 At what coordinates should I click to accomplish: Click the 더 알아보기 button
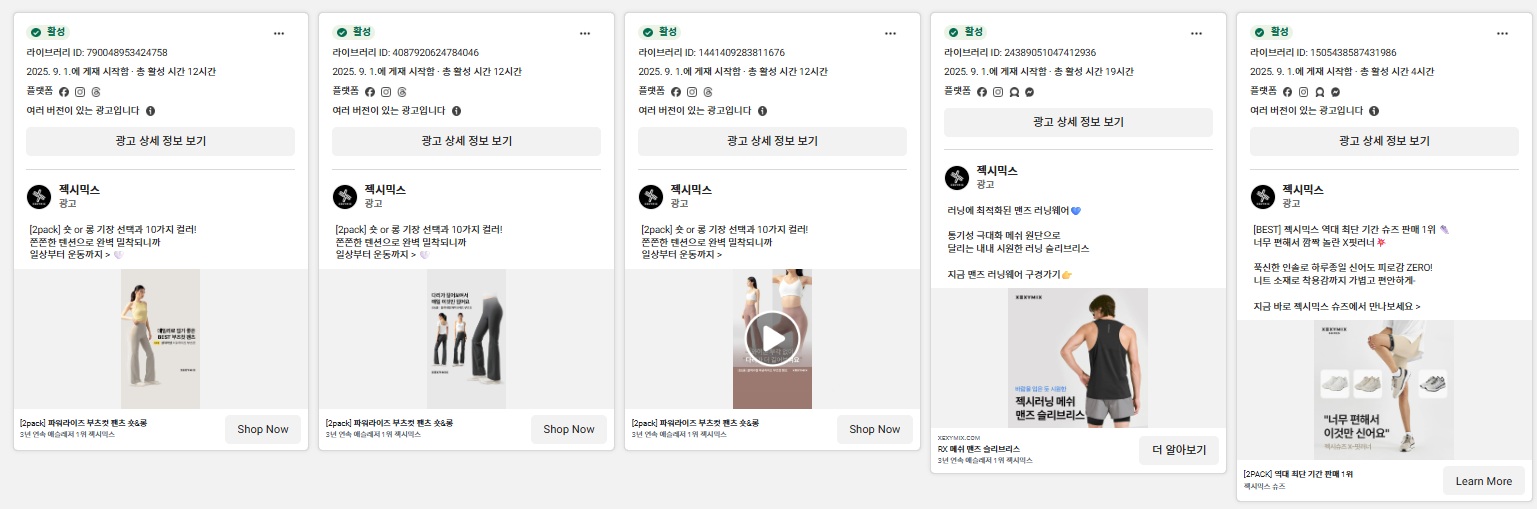tap(1179, 450)
